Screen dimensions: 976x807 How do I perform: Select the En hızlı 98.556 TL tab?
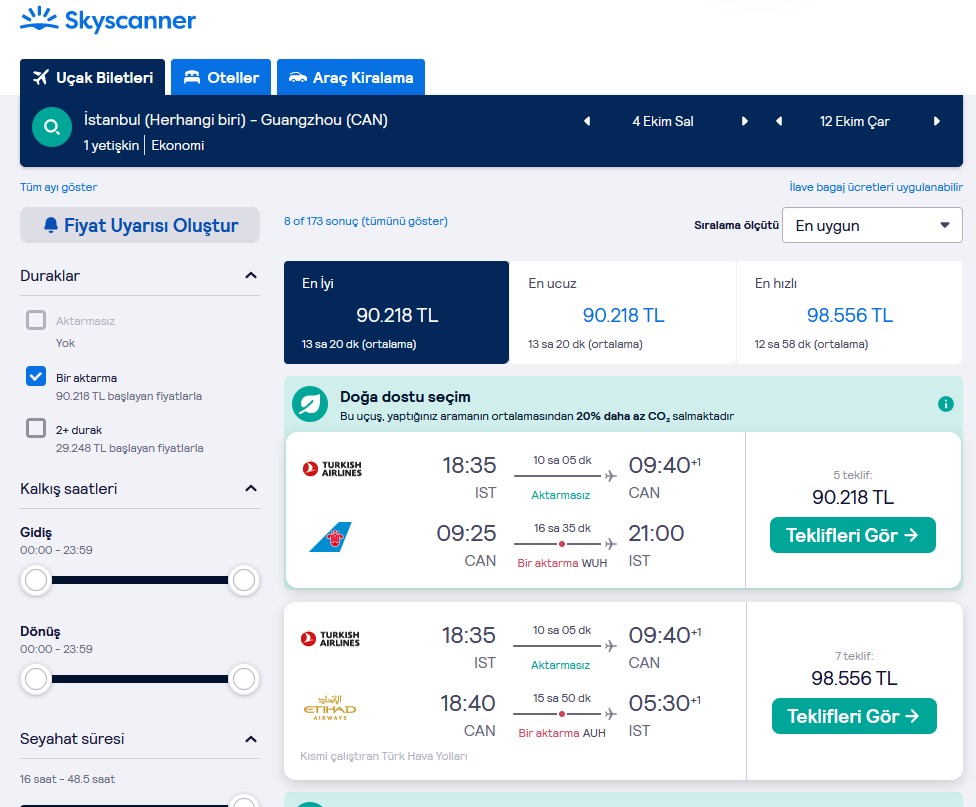[850, 312]
